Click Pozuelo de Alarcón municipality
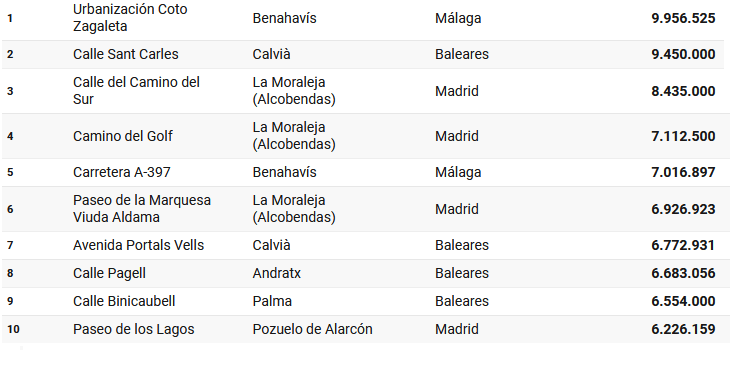The height and width of the screenshot is (372, 741). pyautogui.click(x=312, y=329)
